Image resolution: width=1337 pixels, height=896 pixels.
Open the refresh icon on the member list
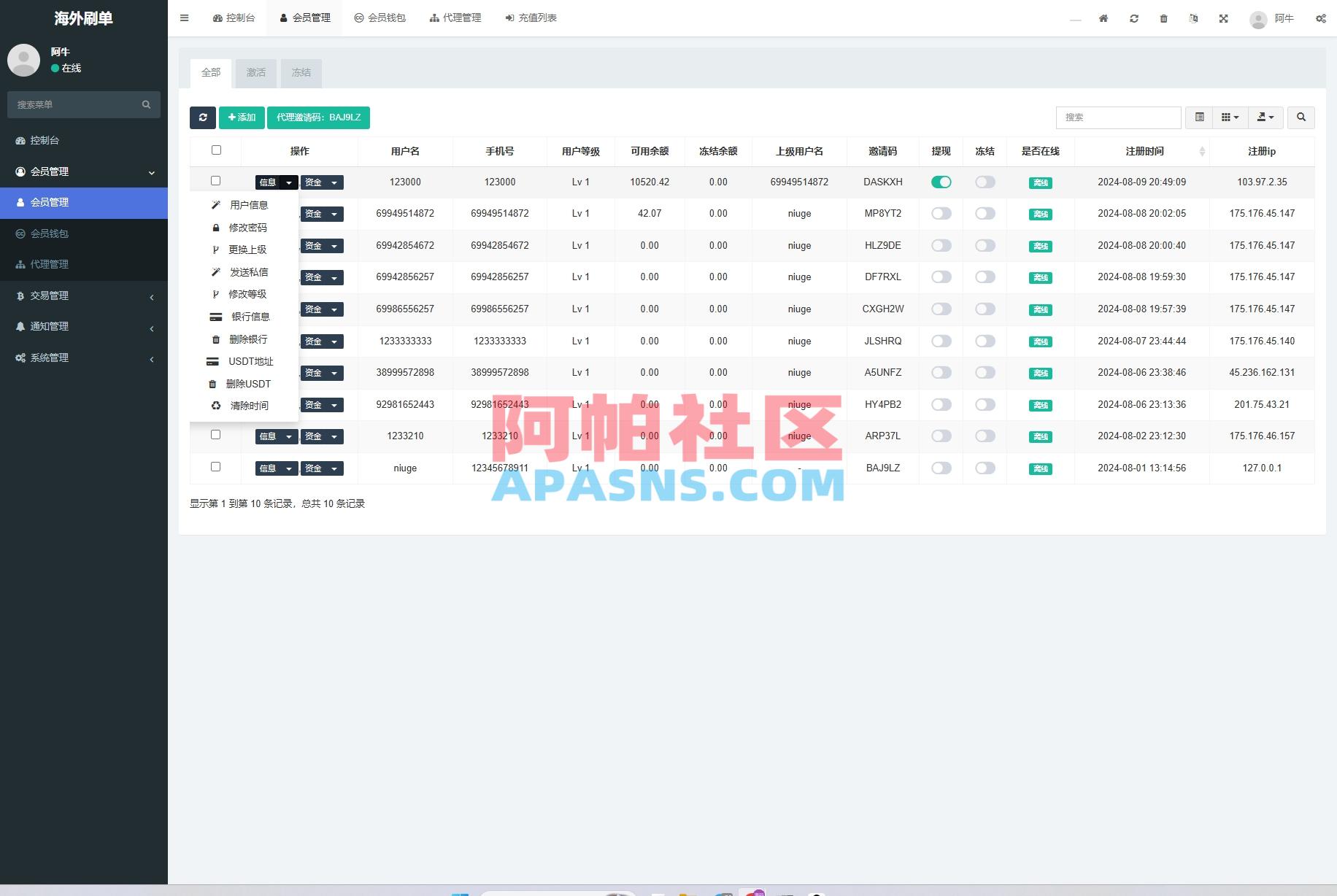[203, 117]
